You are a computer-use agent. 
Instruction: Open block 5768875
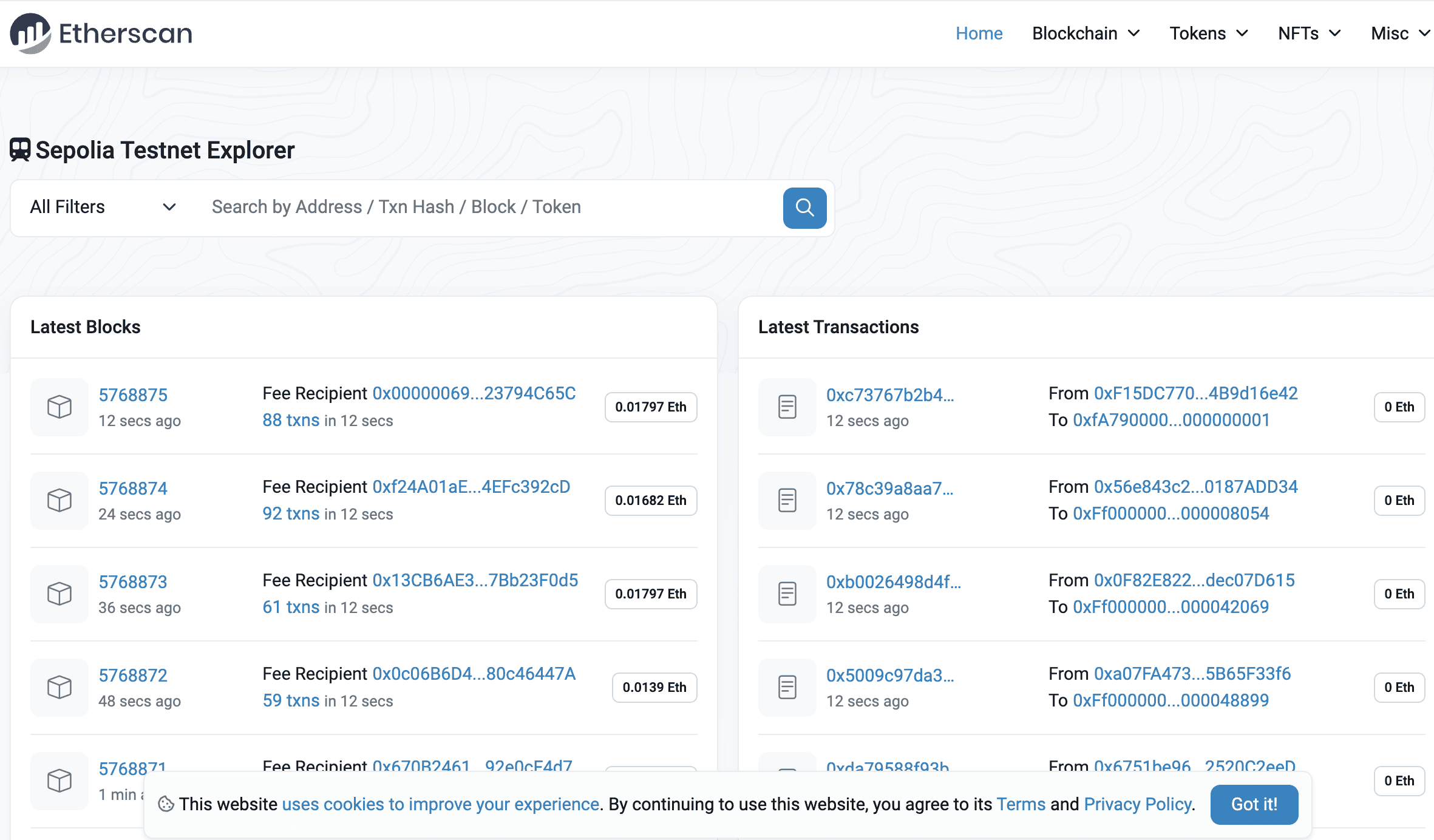click(133, 395)
